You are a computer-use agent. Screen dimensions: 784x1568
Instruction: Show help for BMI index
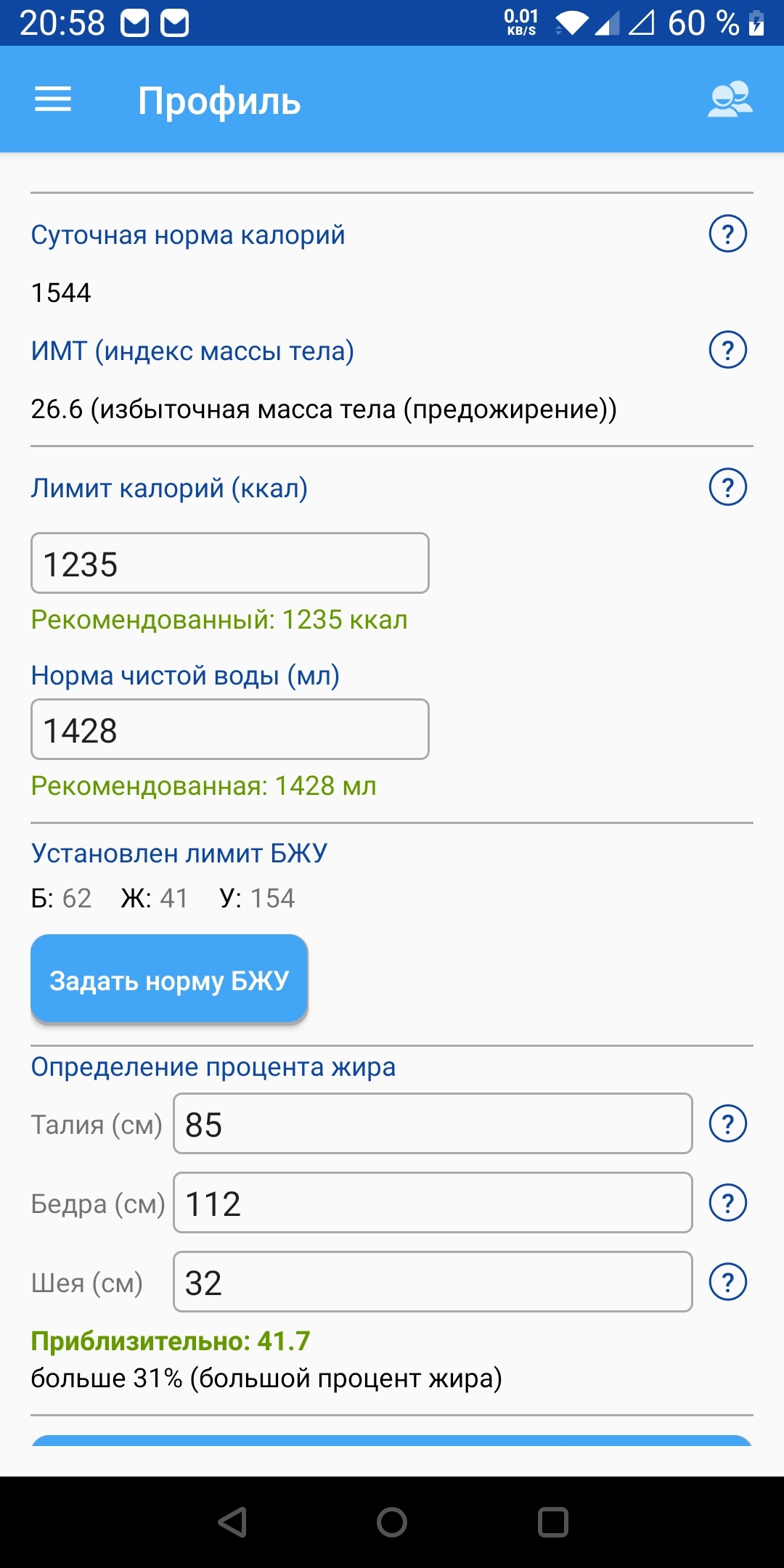[x=727, y=350]
